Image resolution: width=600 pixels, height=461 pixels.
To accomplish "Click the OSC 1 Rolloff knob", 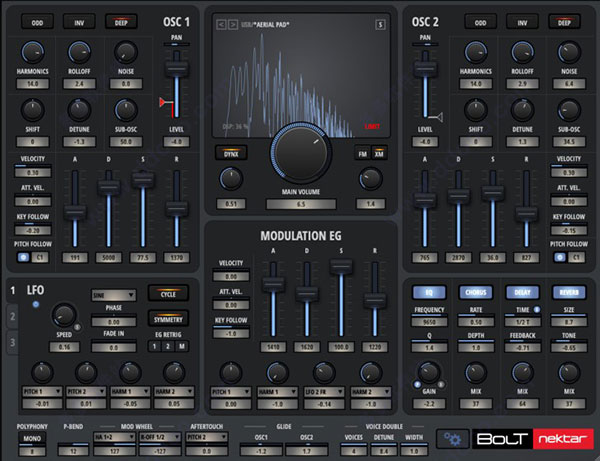I will tap(79, 52).
